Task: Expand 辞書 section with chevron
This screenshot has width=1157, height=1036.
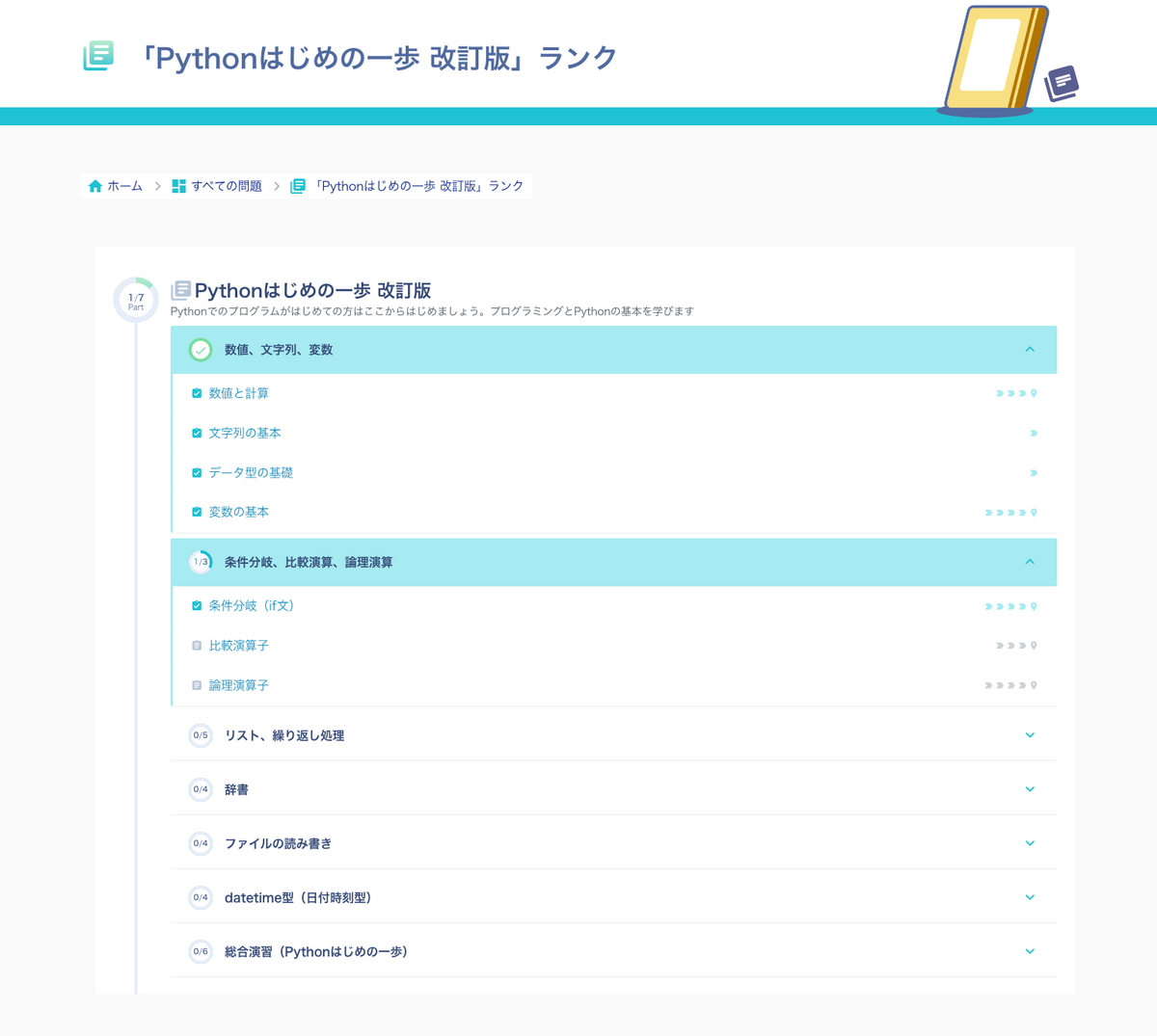Action: 1030,789
